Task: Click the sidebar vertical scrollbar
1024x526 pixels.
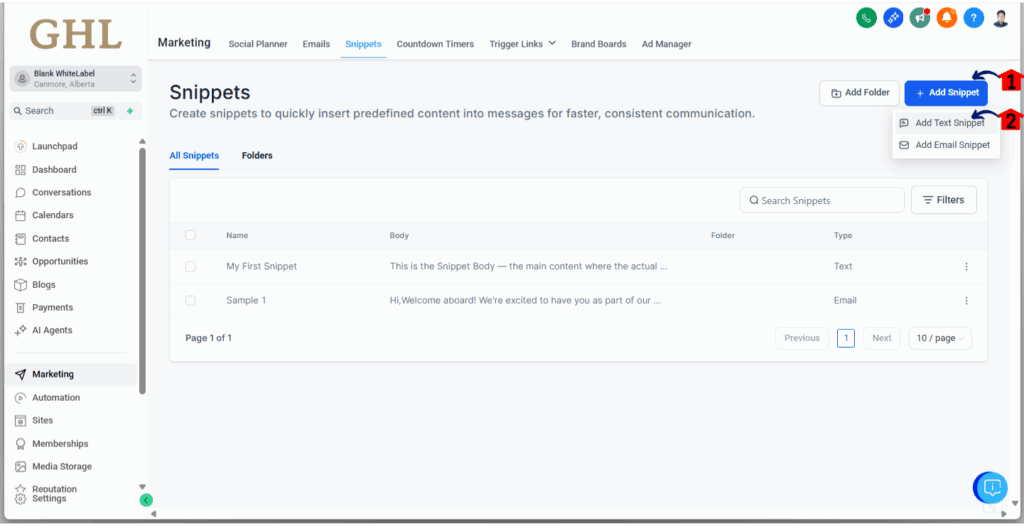Action: pyautogui.click(x=142, y=271)
